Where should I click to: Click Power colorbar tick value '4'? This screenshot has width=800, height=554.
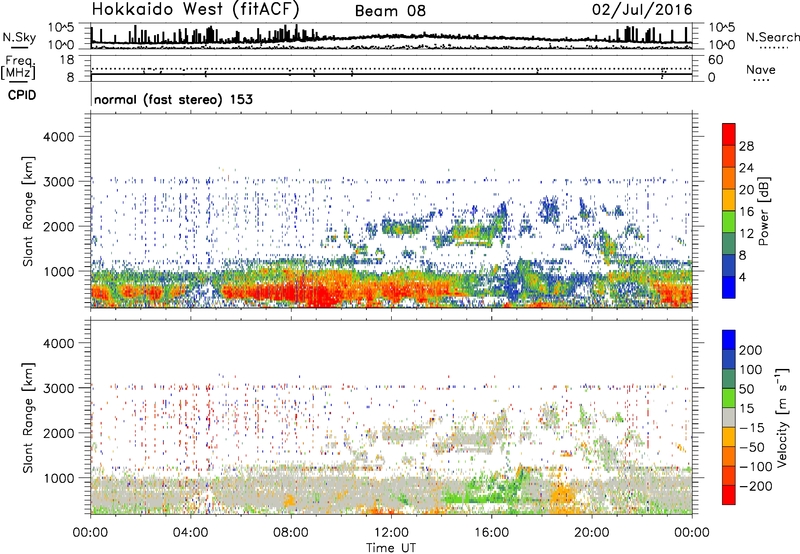(742, 277)
